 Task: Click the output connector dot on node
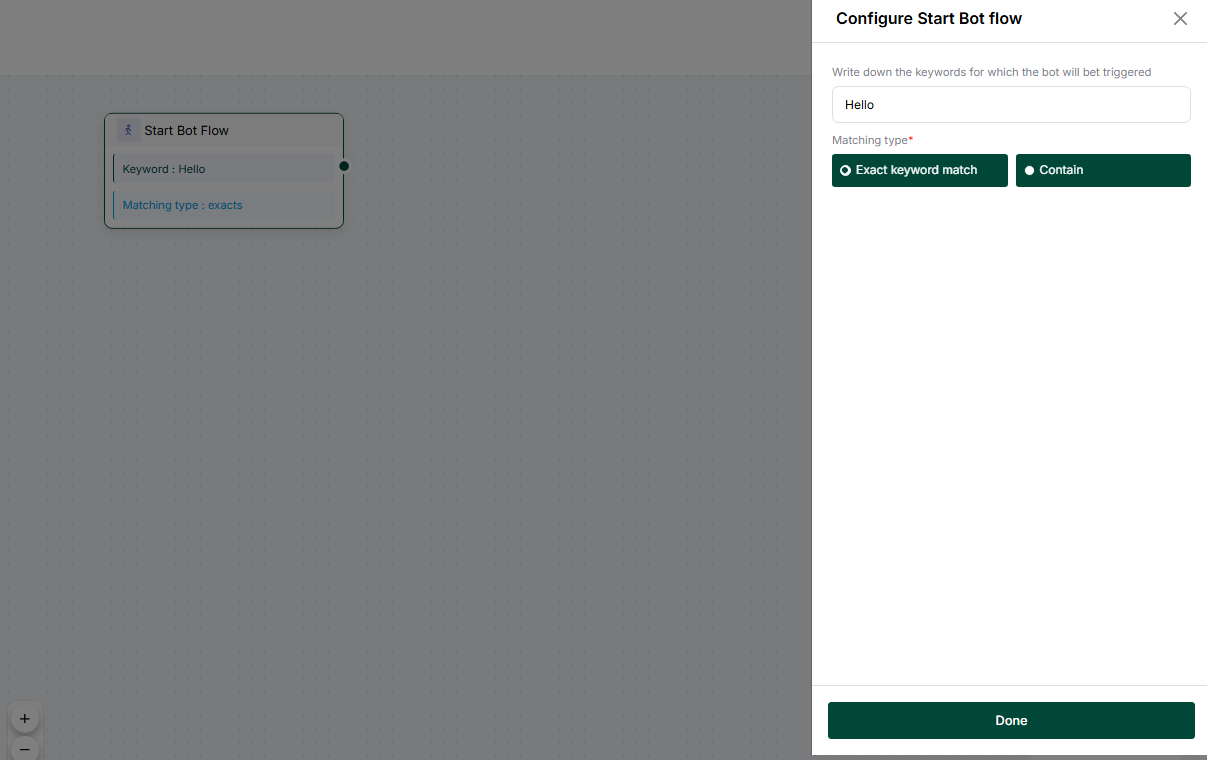coord(344,166)
